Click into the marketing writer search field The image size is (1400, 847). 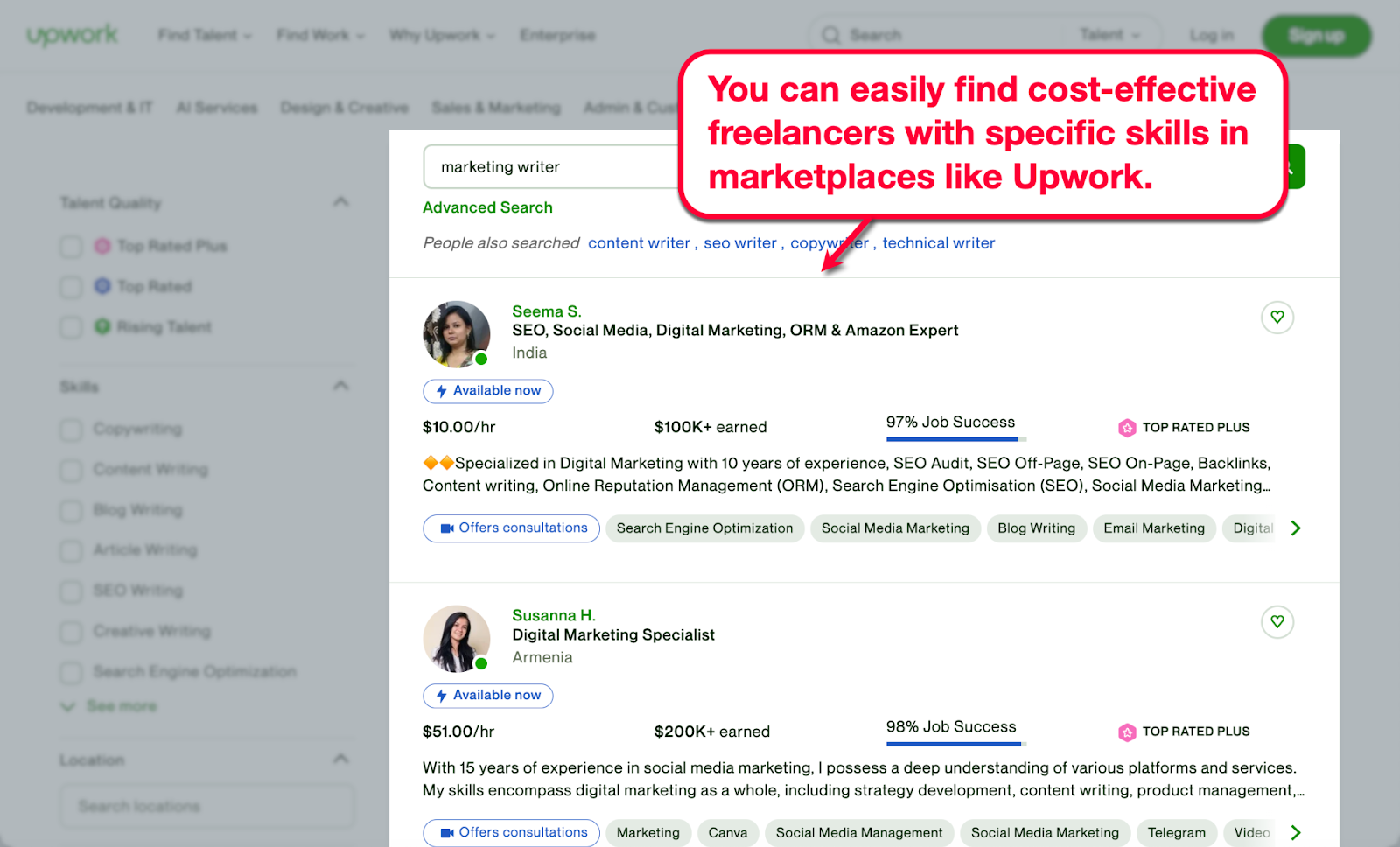coord(551,166)
